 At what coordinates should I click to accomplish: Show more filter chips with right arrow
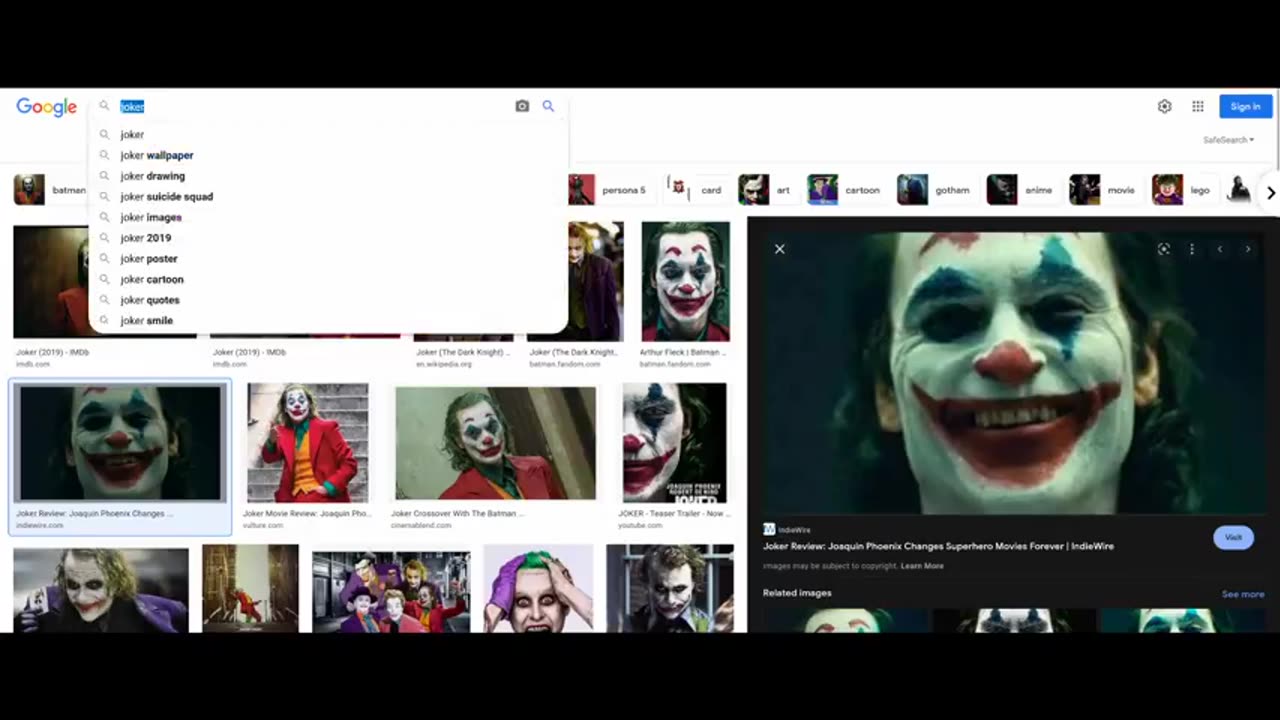pos(1270,192)
